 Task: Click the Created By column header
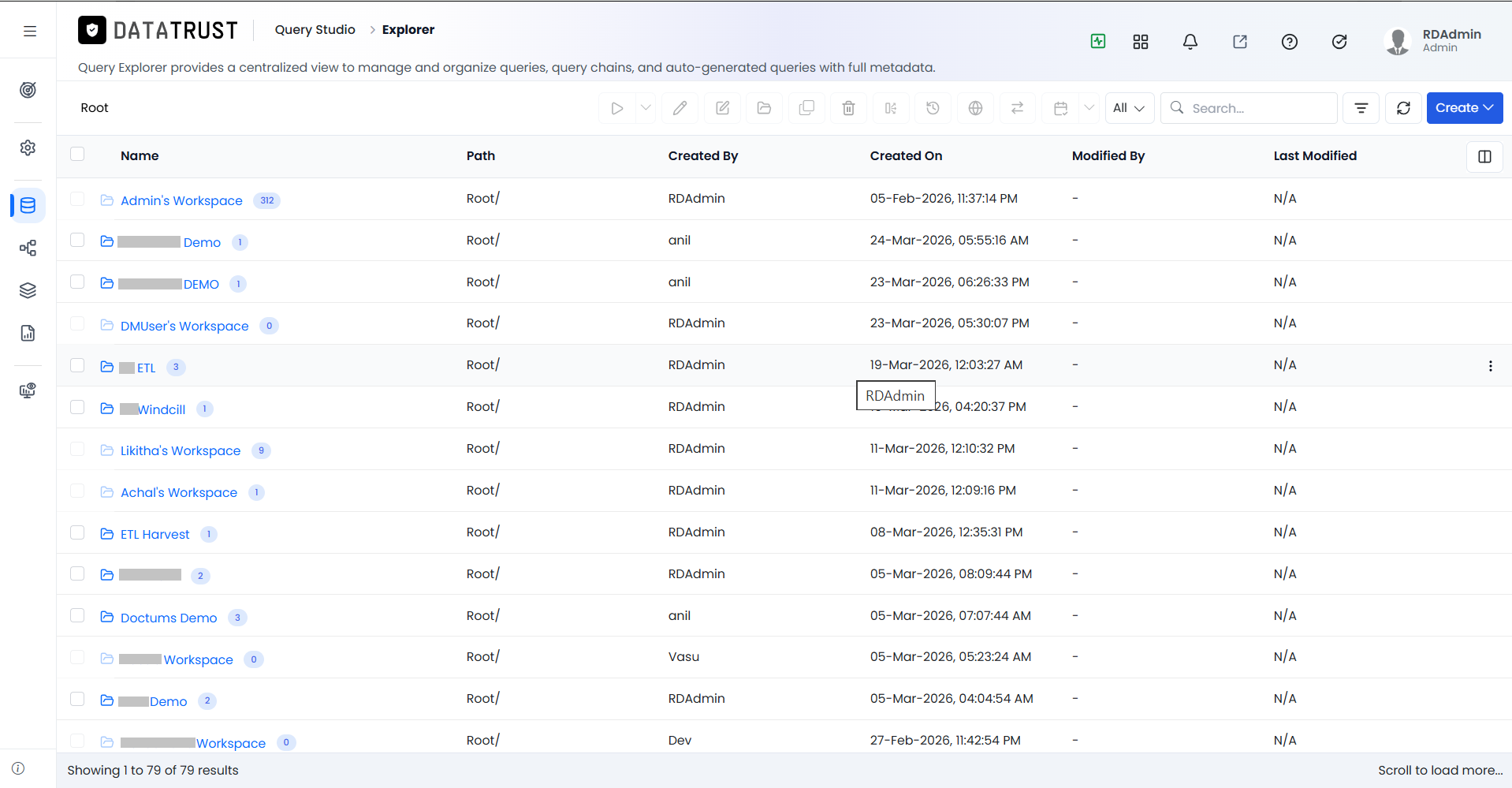point(703,156)
